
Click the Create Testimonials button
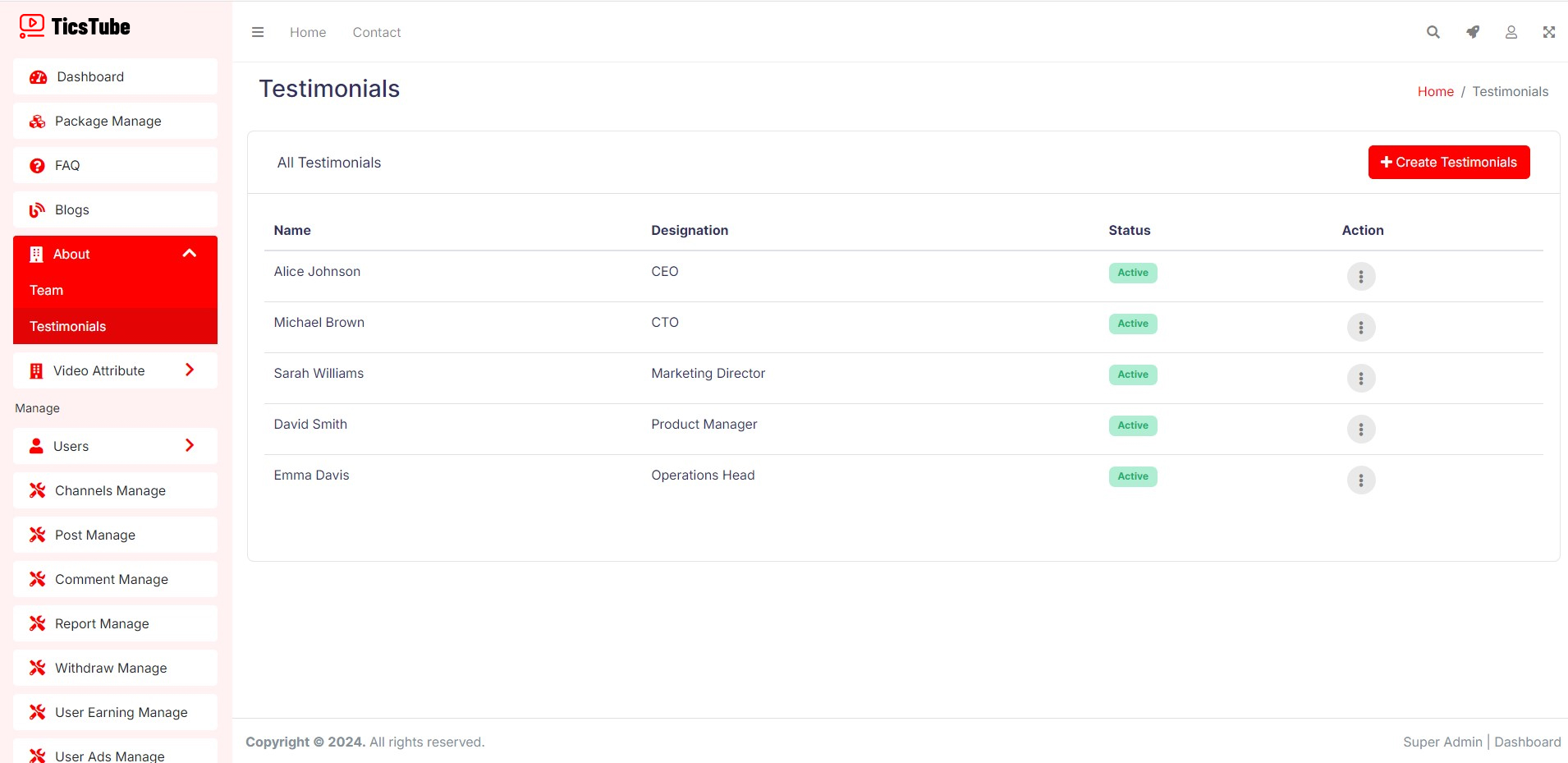coord(1448,163)
